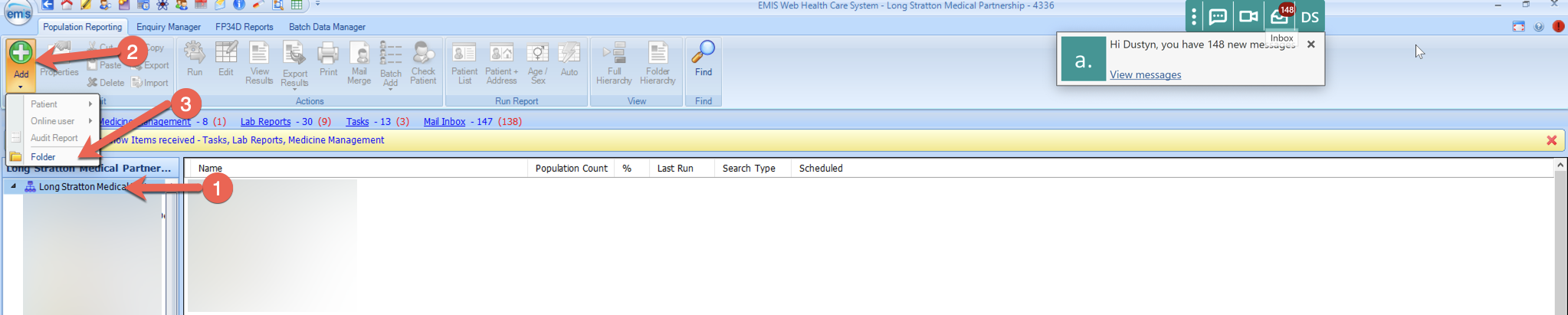Image resolution: width=1568 pixels, height=315 pixels.
Task: Open the View messages link
Action: click(x=1145, y=75)
